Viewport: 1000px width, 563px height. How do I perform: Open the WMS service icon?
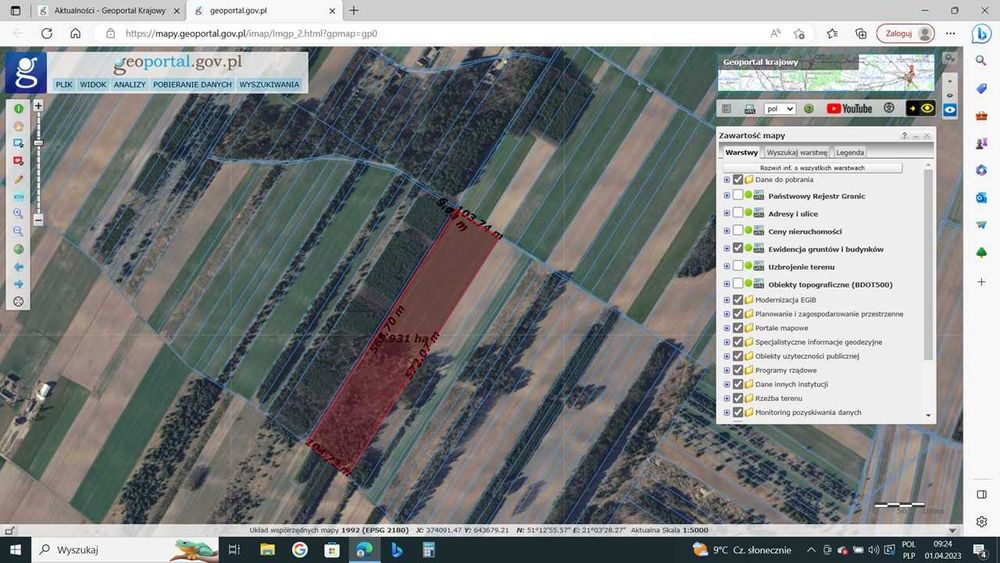[750, 109]
